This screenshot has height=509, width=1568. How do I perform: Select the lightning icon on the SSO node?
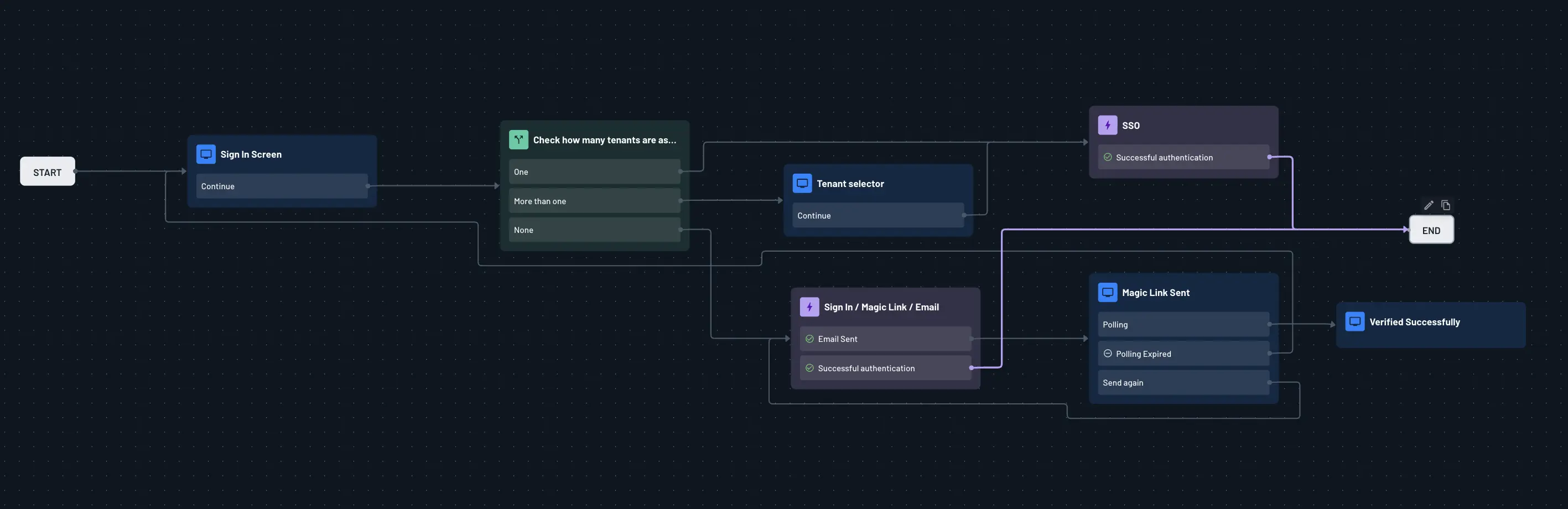1107,125
